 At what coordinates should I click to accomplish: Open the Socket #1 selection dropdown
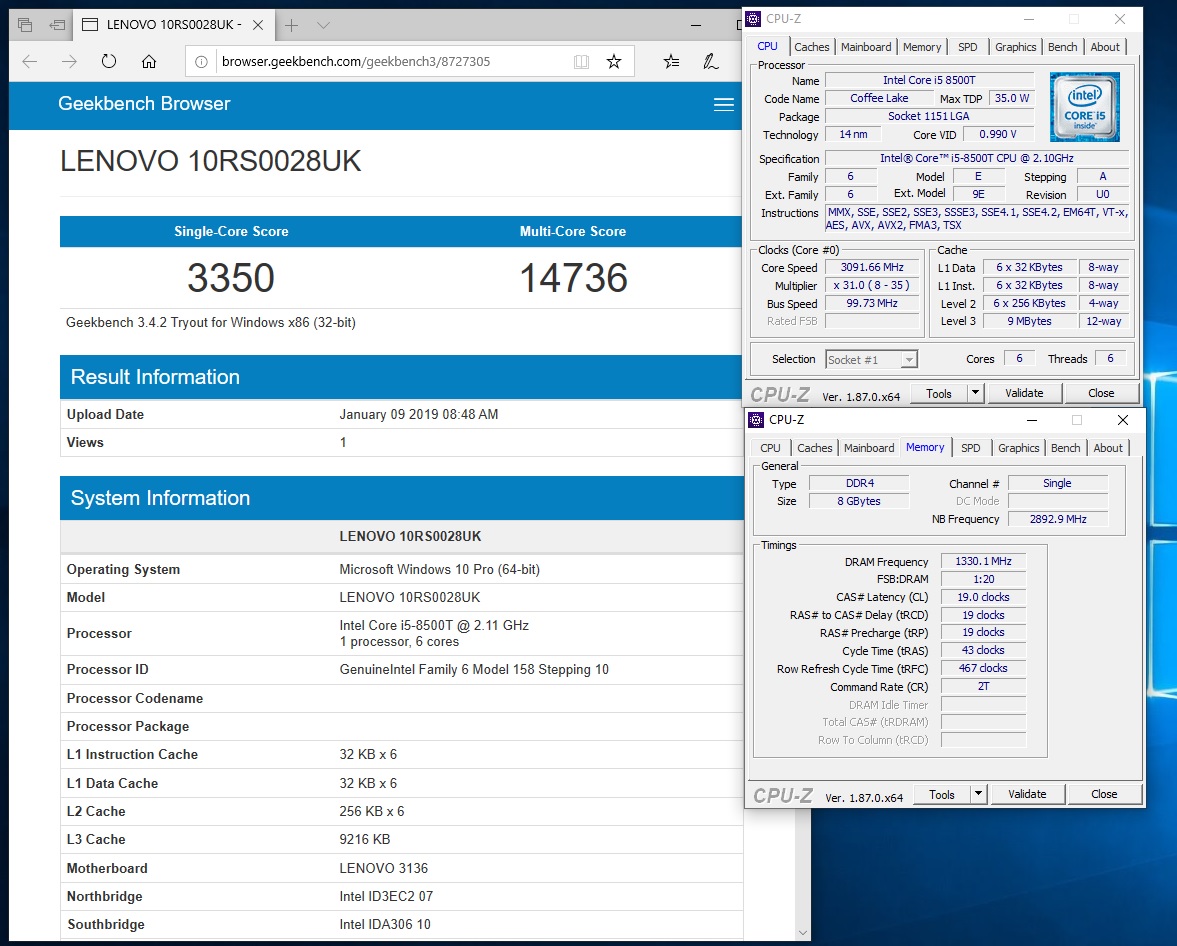871,360
